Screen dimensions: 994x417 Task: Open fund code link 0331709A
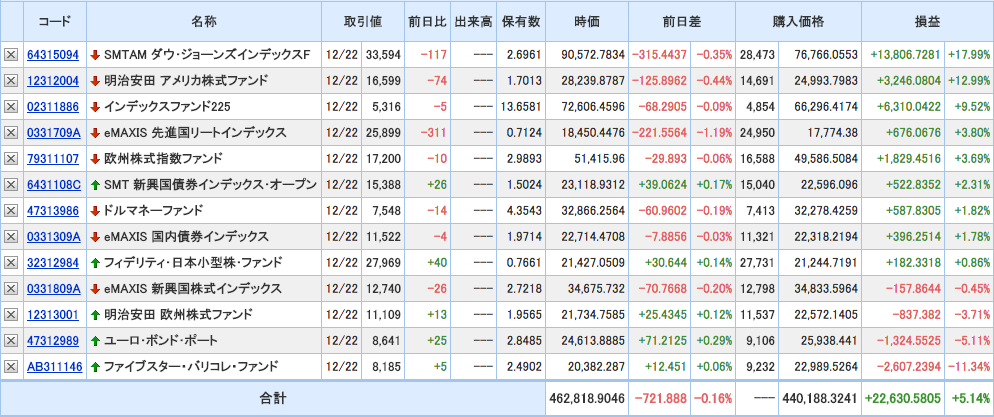click(x=54, y=132)
